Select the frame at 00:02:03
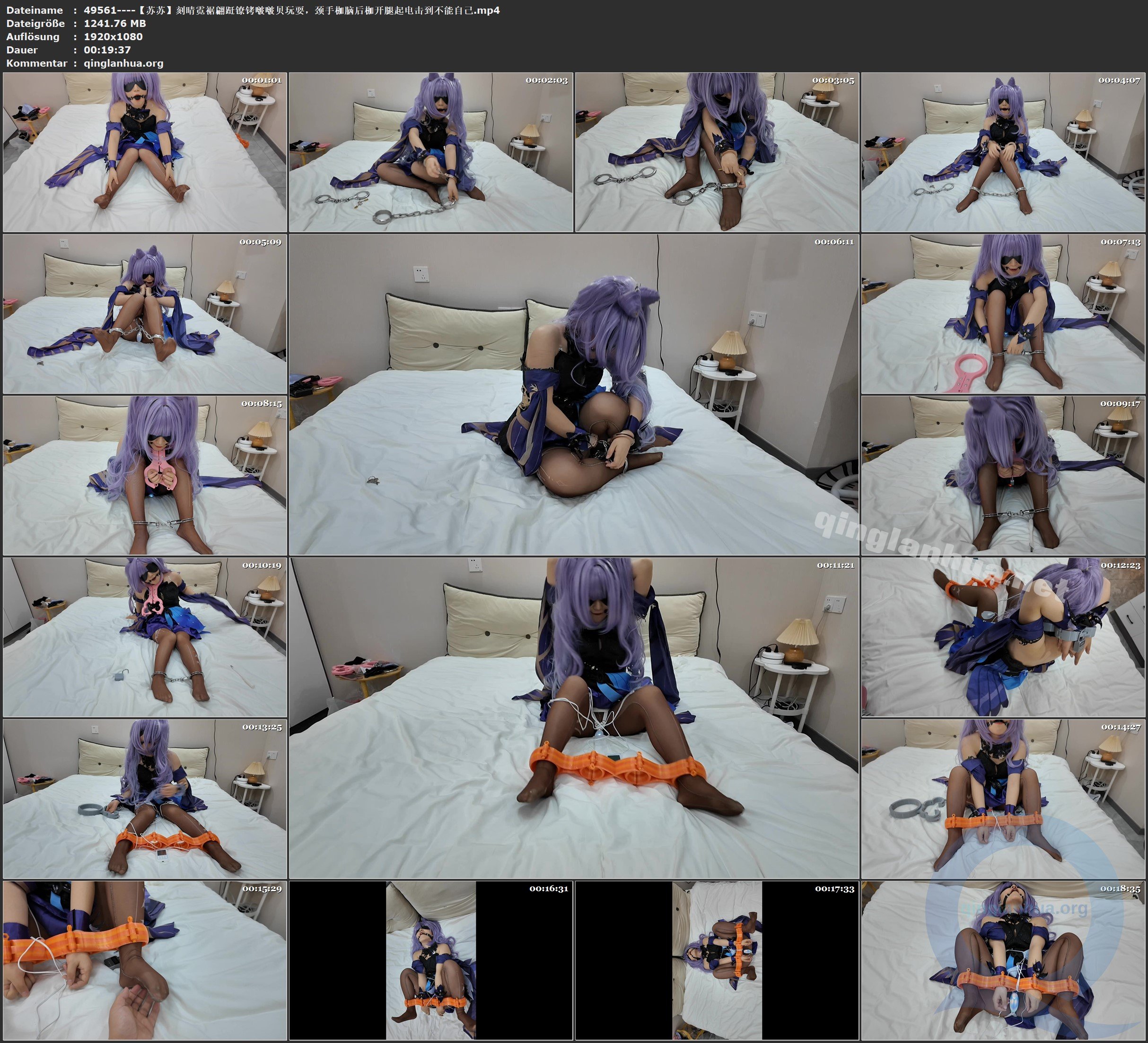Image resolution: width=1148 pixels, height=1043 pixels. (430, 152)
